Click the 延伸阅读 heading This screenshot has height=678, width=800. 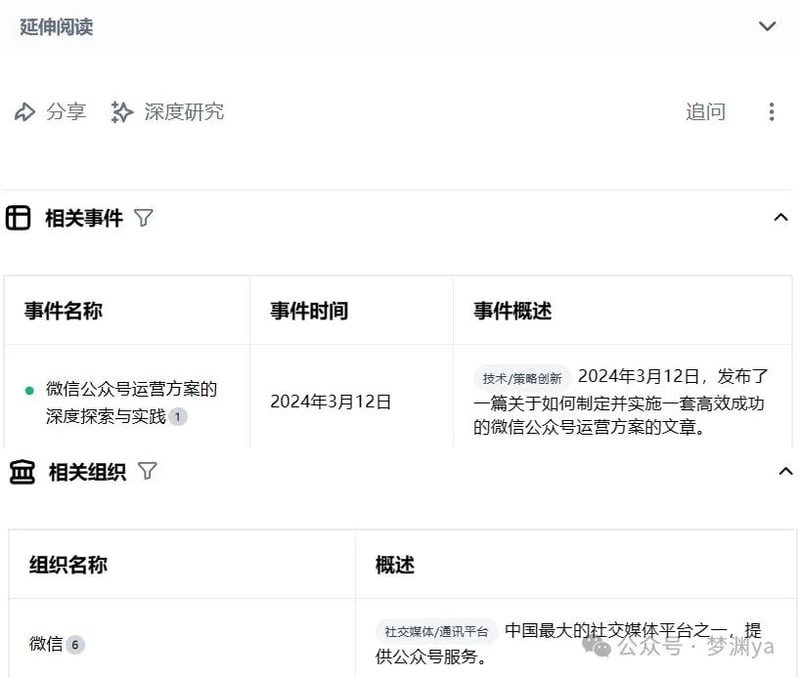(x=56, y=27)
